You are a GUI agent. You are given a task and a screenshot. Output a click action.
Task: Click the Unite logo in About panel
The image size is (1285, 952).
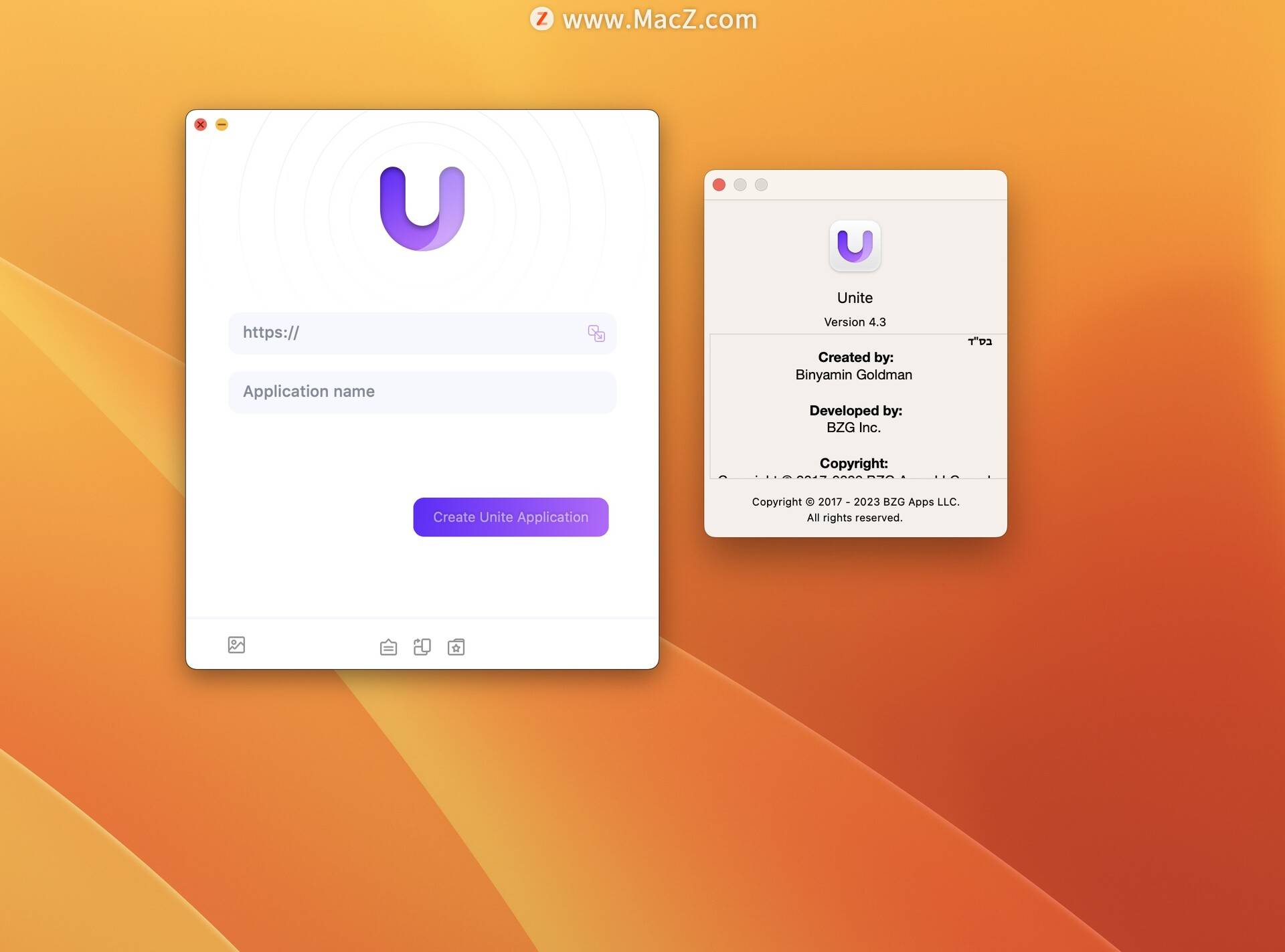[856, 247]
